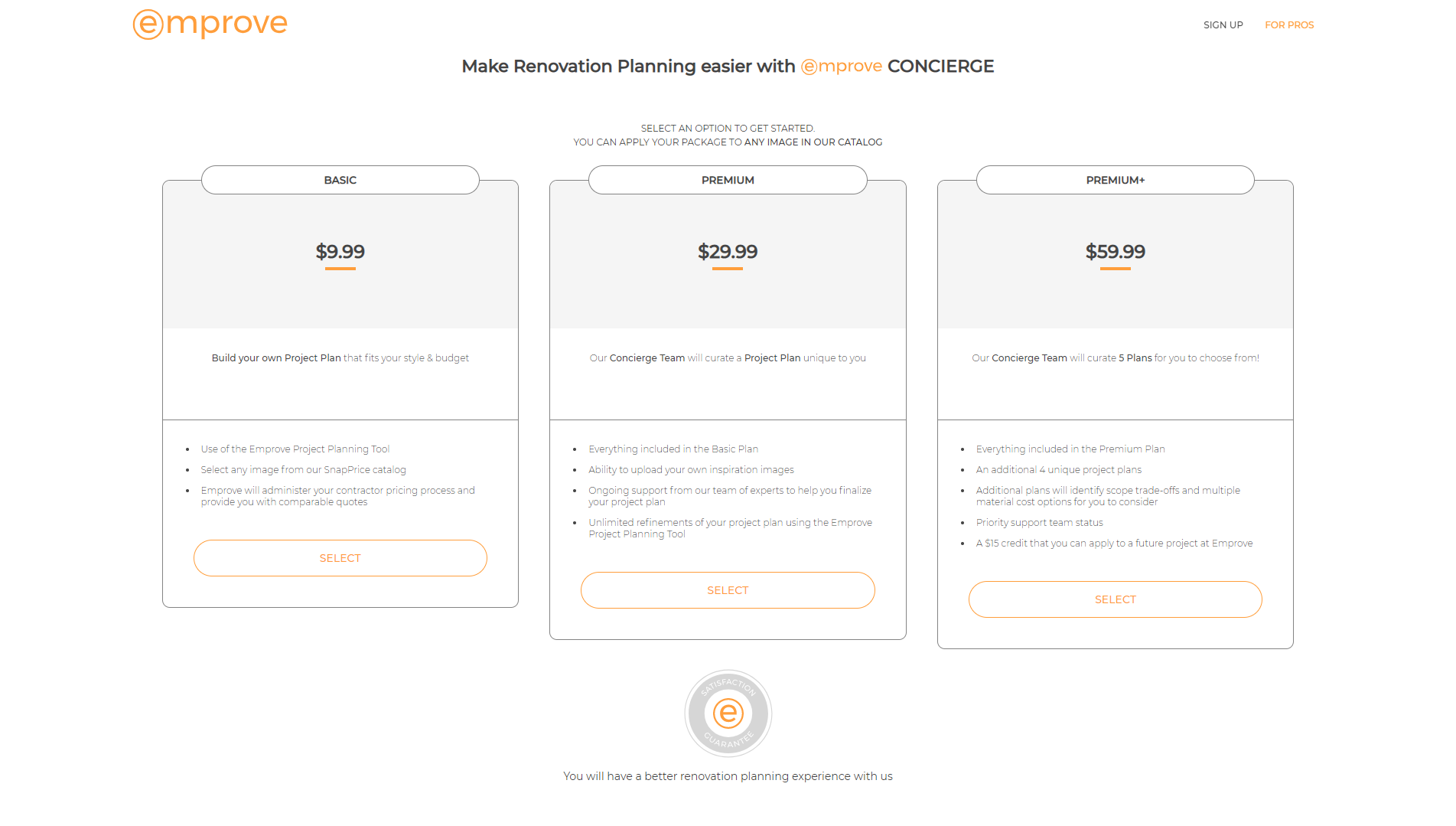Click the Emprove logo in the header
Viewport: 1456px width, 826px height.
pos(210,24)
